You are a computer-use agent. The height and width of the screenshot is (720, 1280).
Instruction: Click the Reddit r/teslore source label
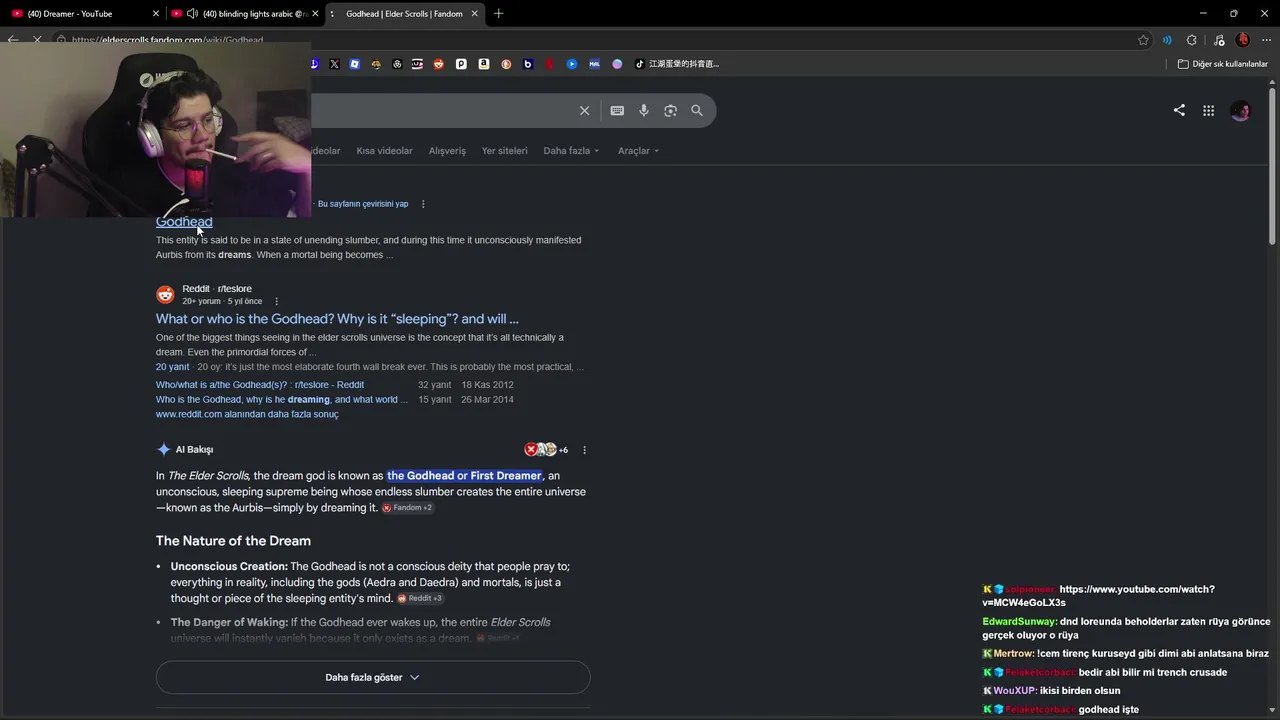[x=217, y=289]
